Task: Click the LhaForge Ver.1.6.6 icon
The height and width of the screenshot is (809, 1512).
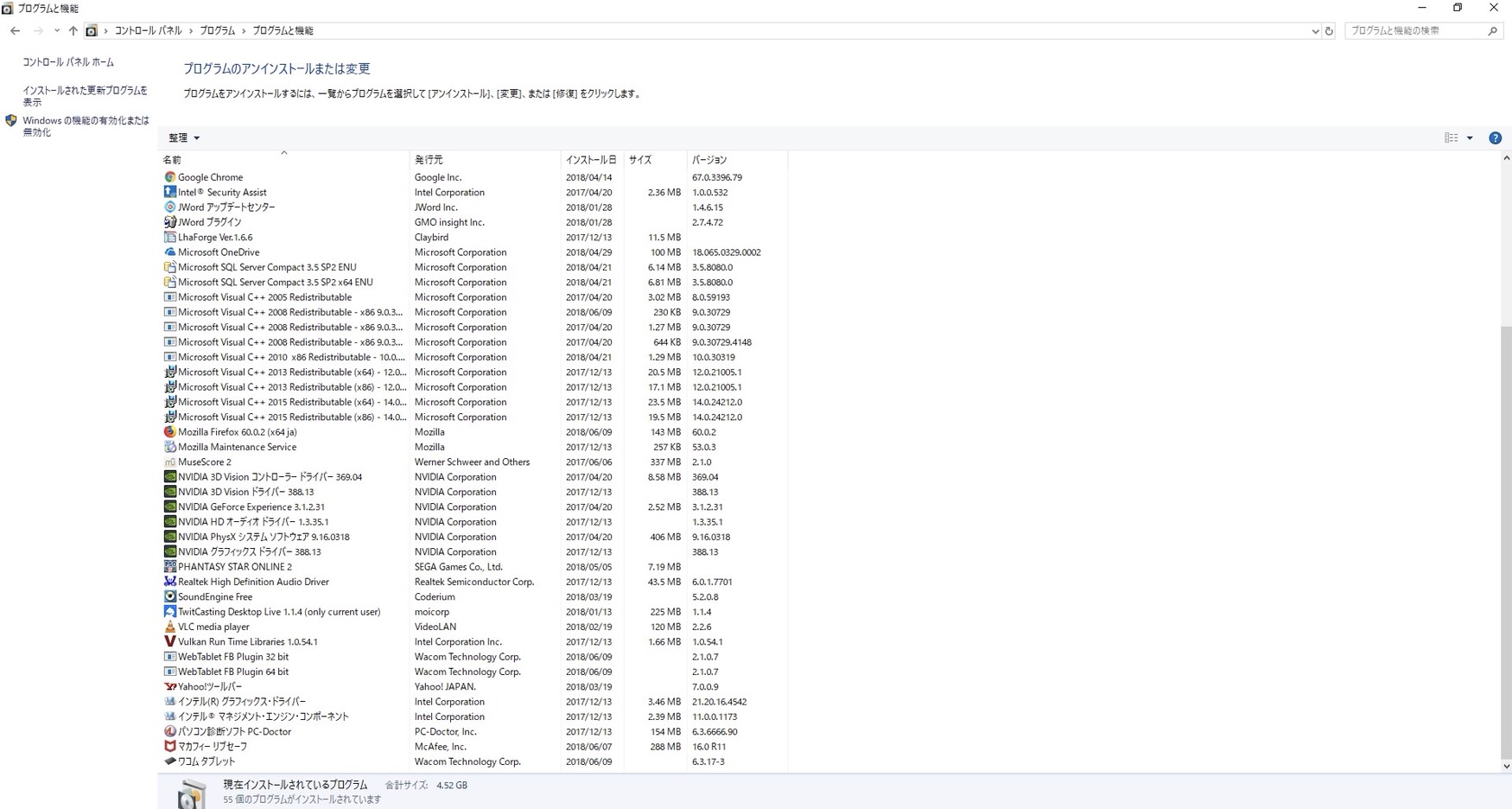Action: [x=170, y=237]
